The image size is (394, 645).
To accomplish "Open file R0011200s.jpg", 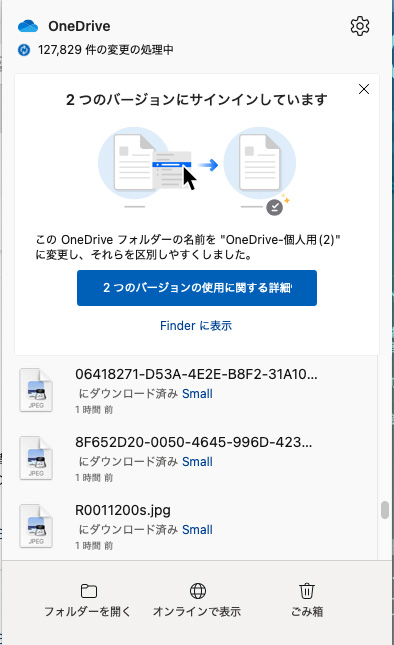I will tap(123, 510).
